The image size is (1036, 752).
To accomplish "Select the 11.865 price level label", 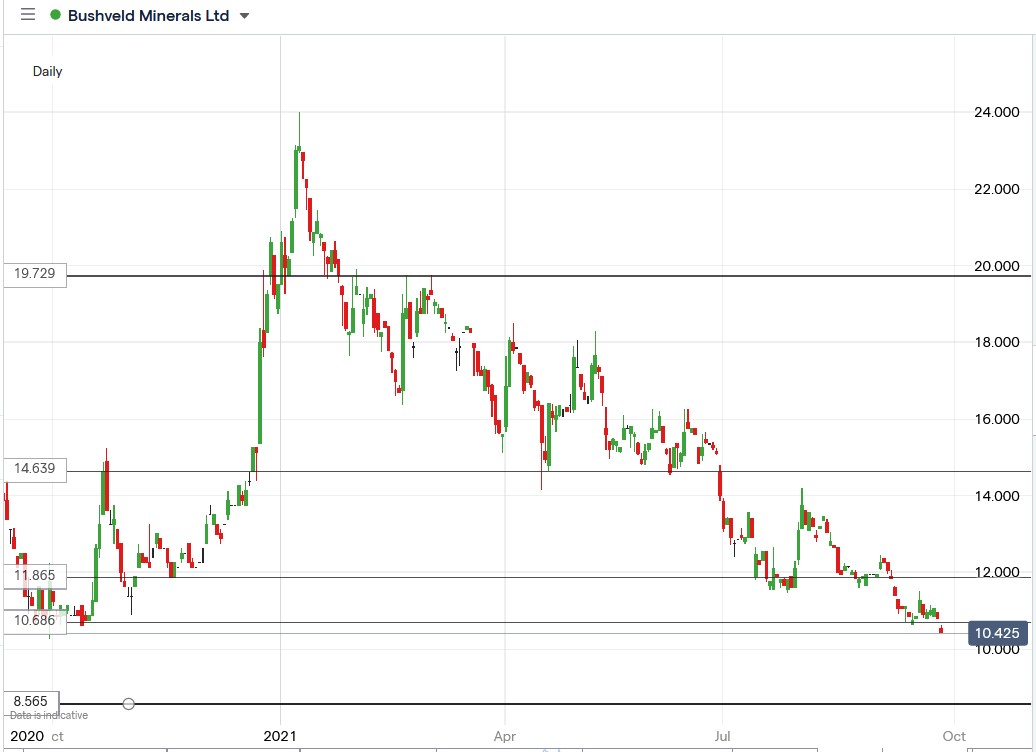I will click(33, 576).
